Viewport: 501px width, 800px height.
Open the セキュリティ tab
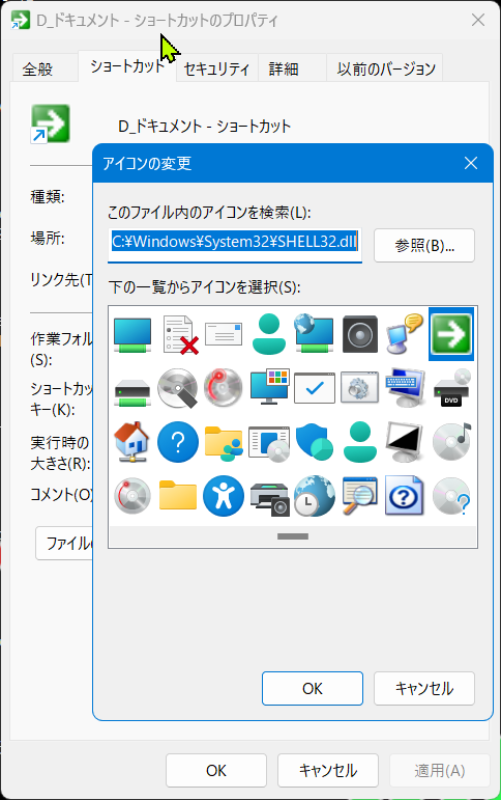[216, 69]
